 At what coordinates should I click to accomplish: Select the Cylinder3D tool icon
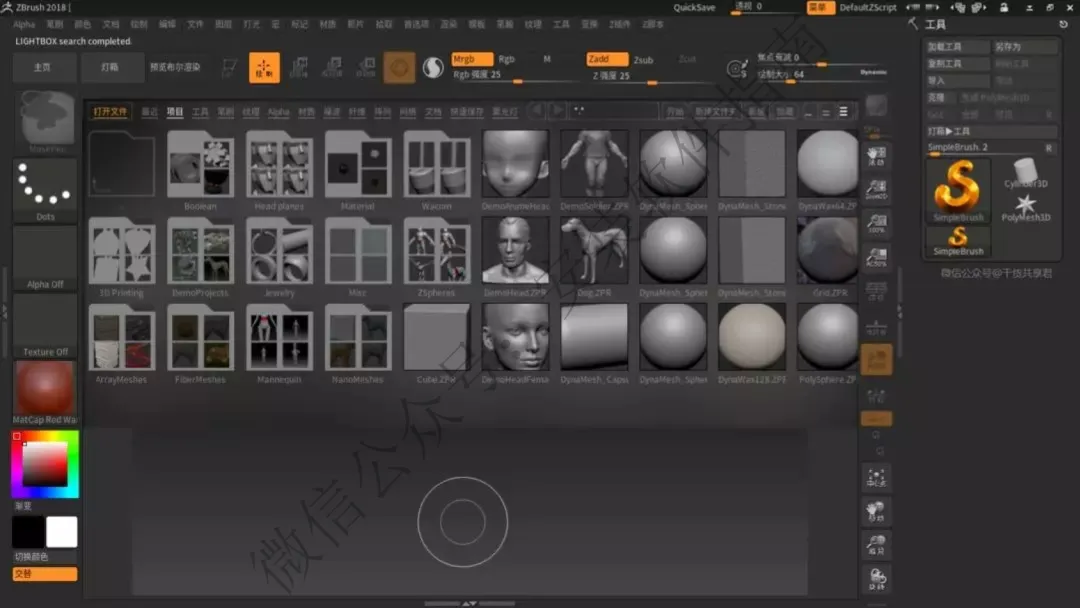(x=1025, y=174)
